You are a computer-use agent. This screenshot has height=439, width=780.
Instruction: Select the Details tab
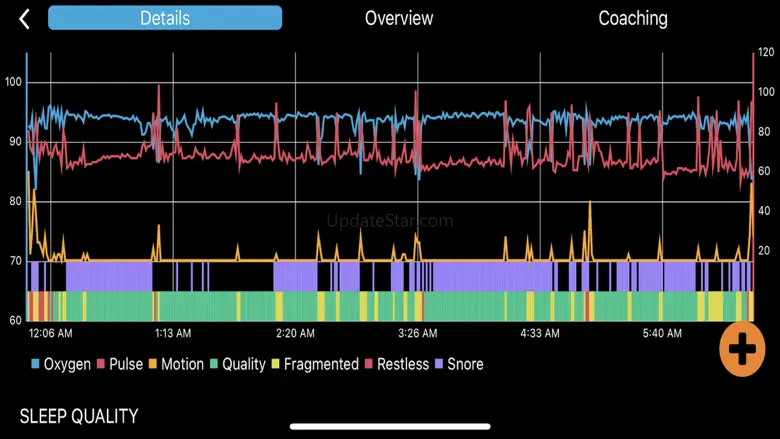tap(165, 18)
